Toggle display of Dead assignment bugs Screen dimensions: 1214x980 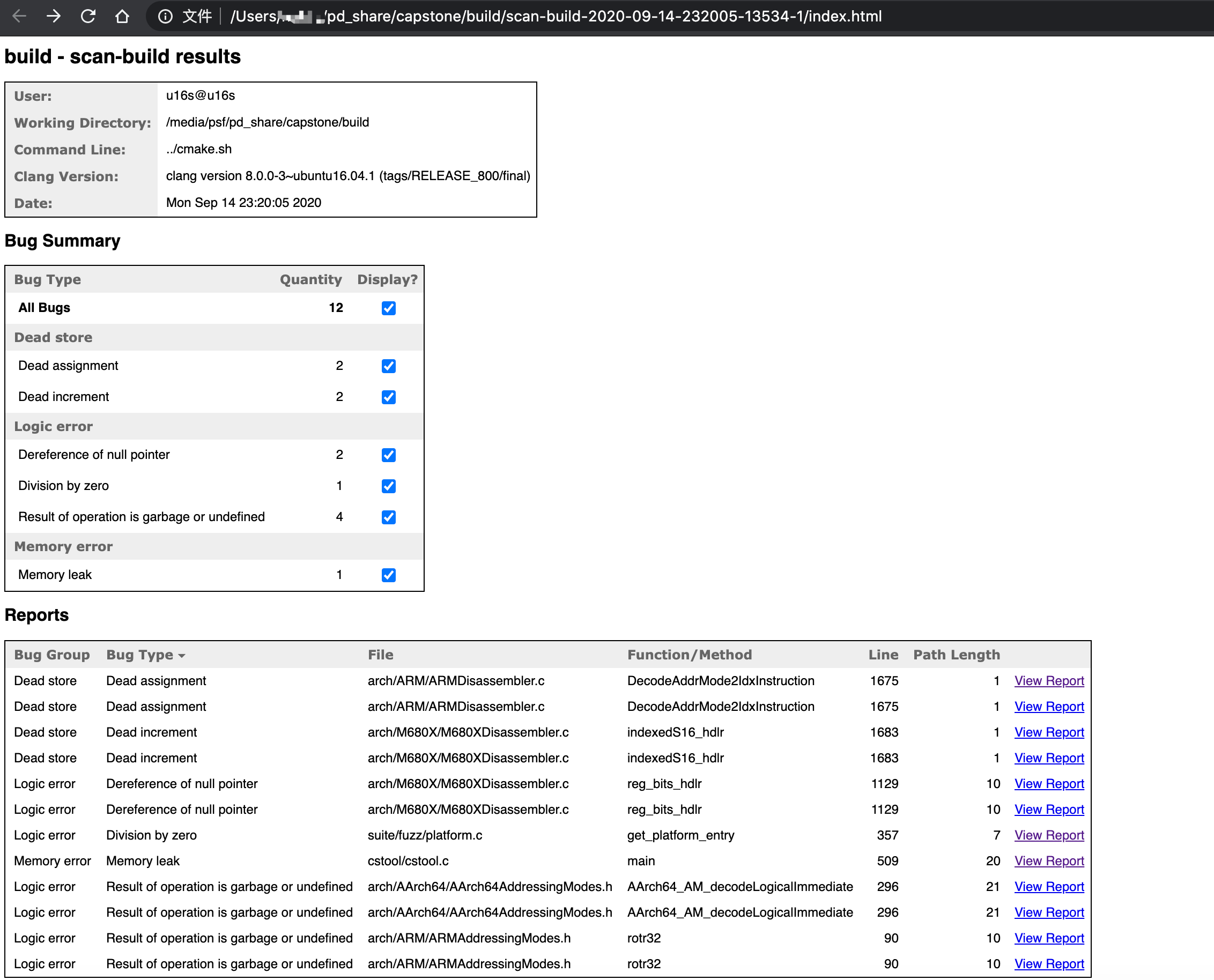388,366
